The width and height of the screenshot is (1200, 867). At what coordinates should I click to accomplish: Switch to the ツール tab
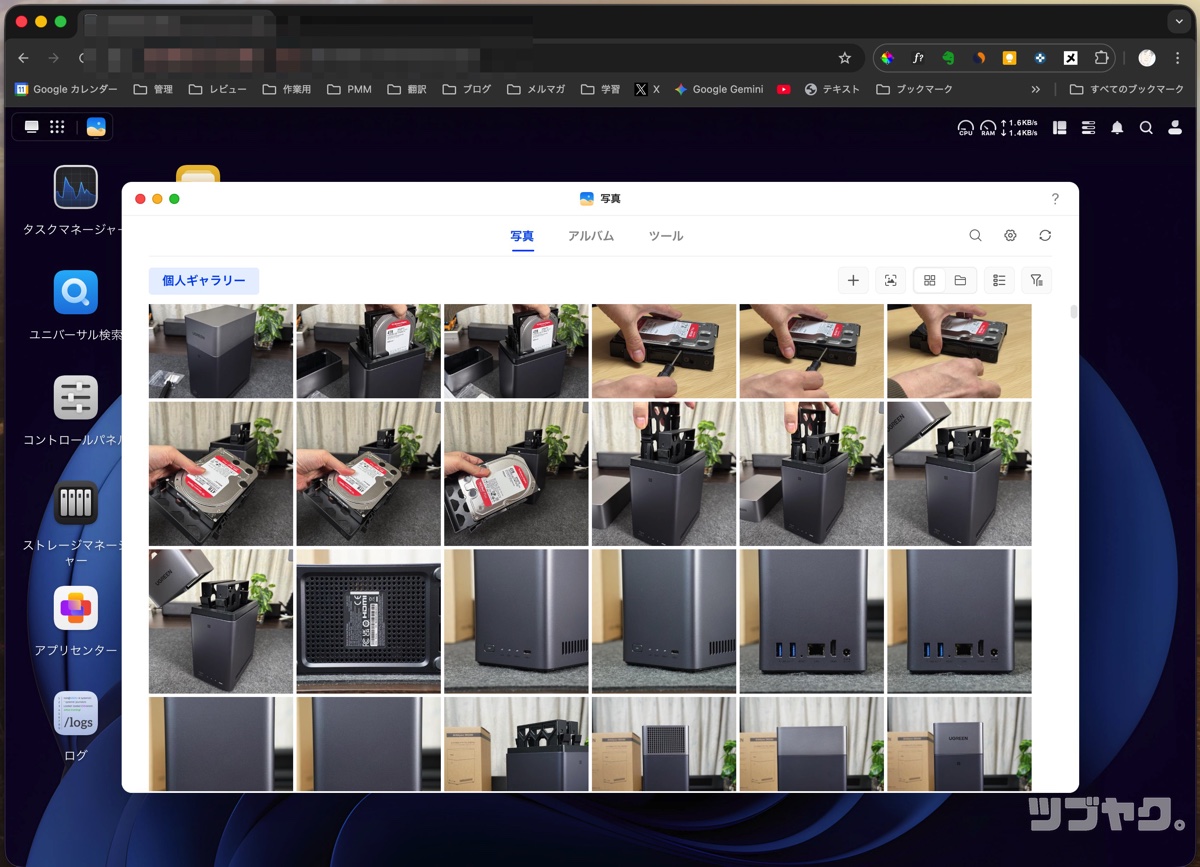(666, 236)
